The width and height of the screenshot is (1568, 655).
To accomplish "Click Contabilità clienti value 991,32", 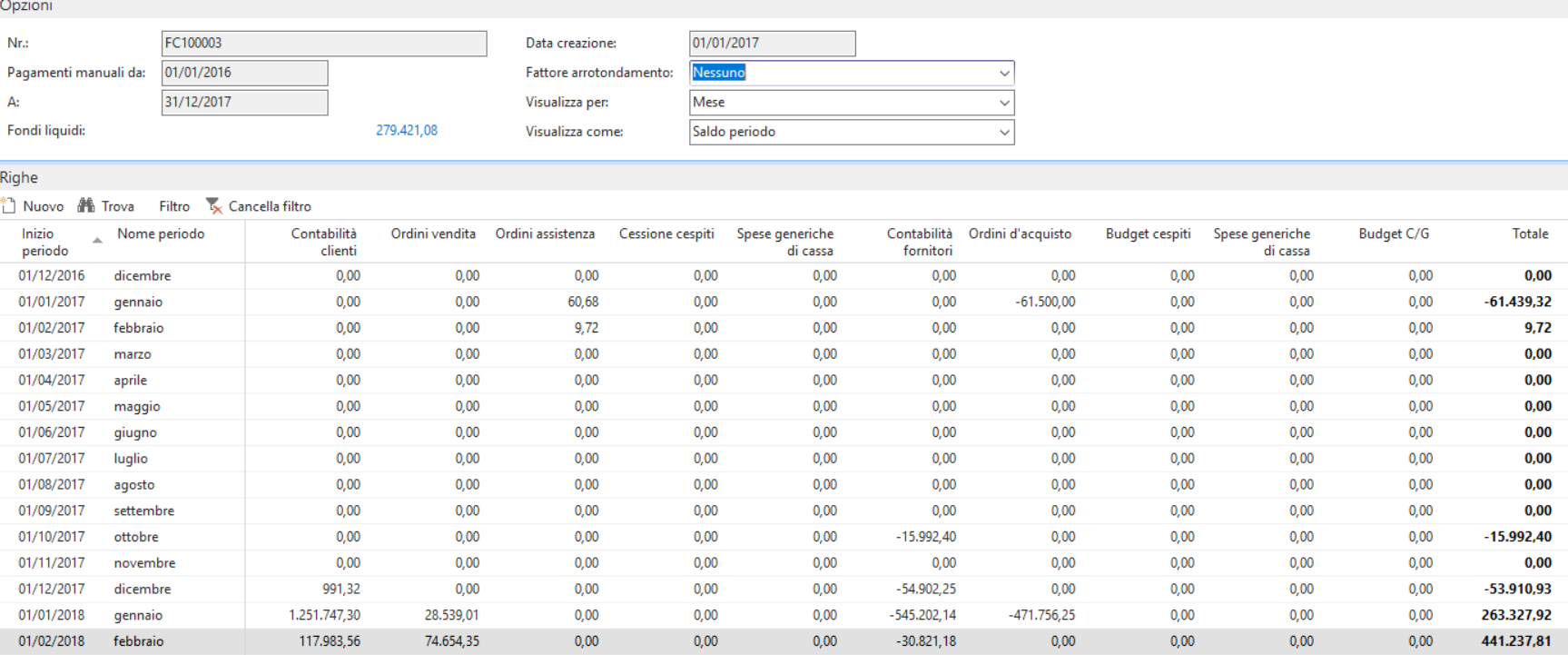I will [x=341, y=589].
